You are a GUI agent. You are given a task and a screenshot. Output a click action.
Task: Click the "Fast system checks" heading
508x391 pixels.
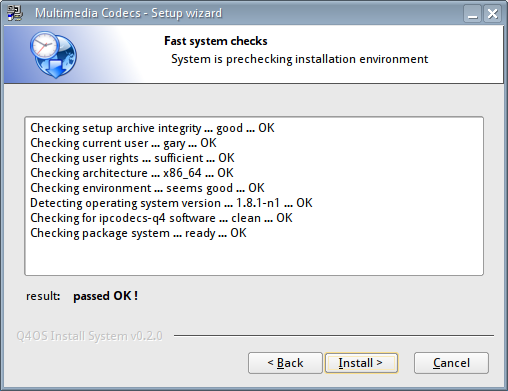click(216, 41)
